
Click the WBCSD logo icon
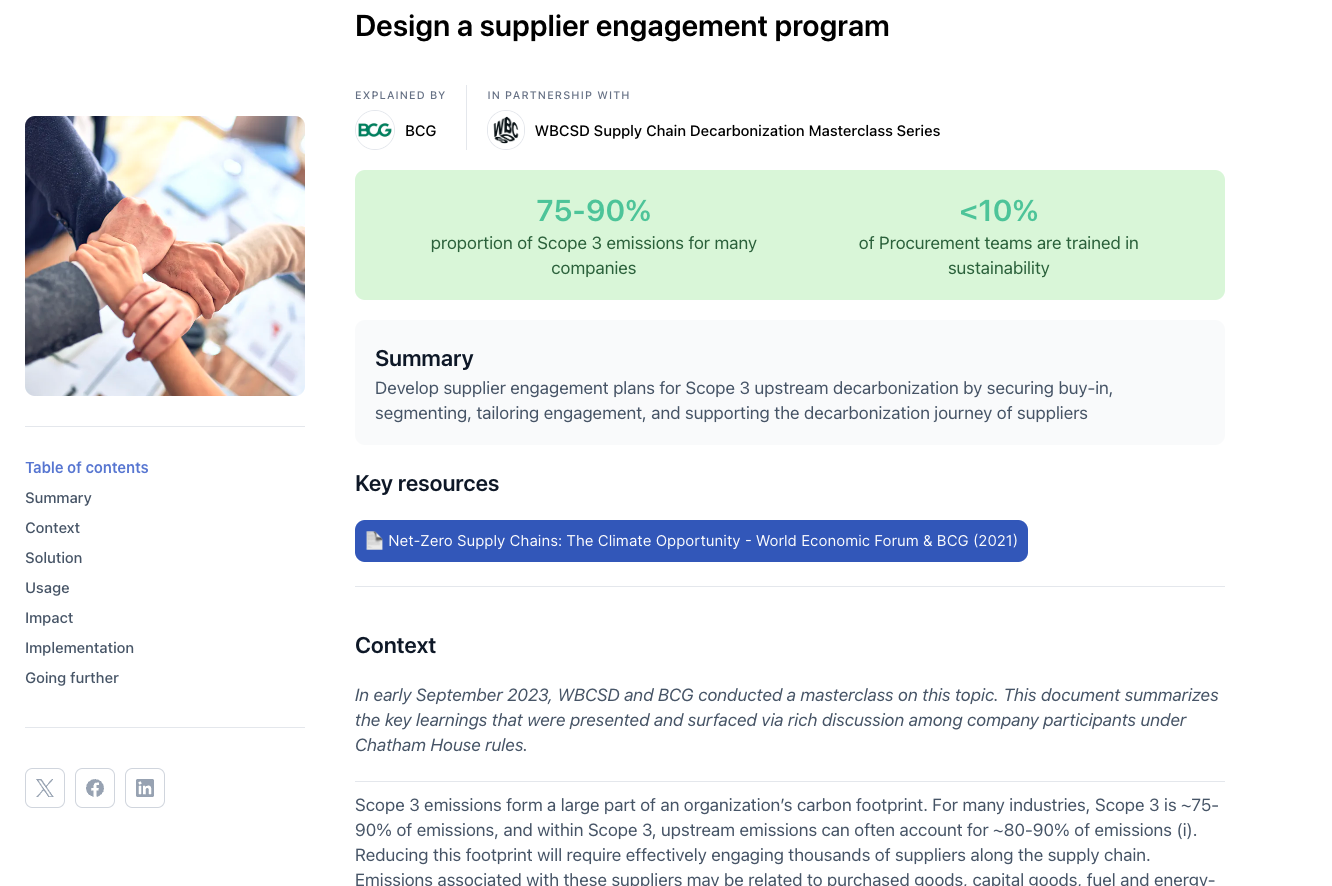click(x=506, y=131)
